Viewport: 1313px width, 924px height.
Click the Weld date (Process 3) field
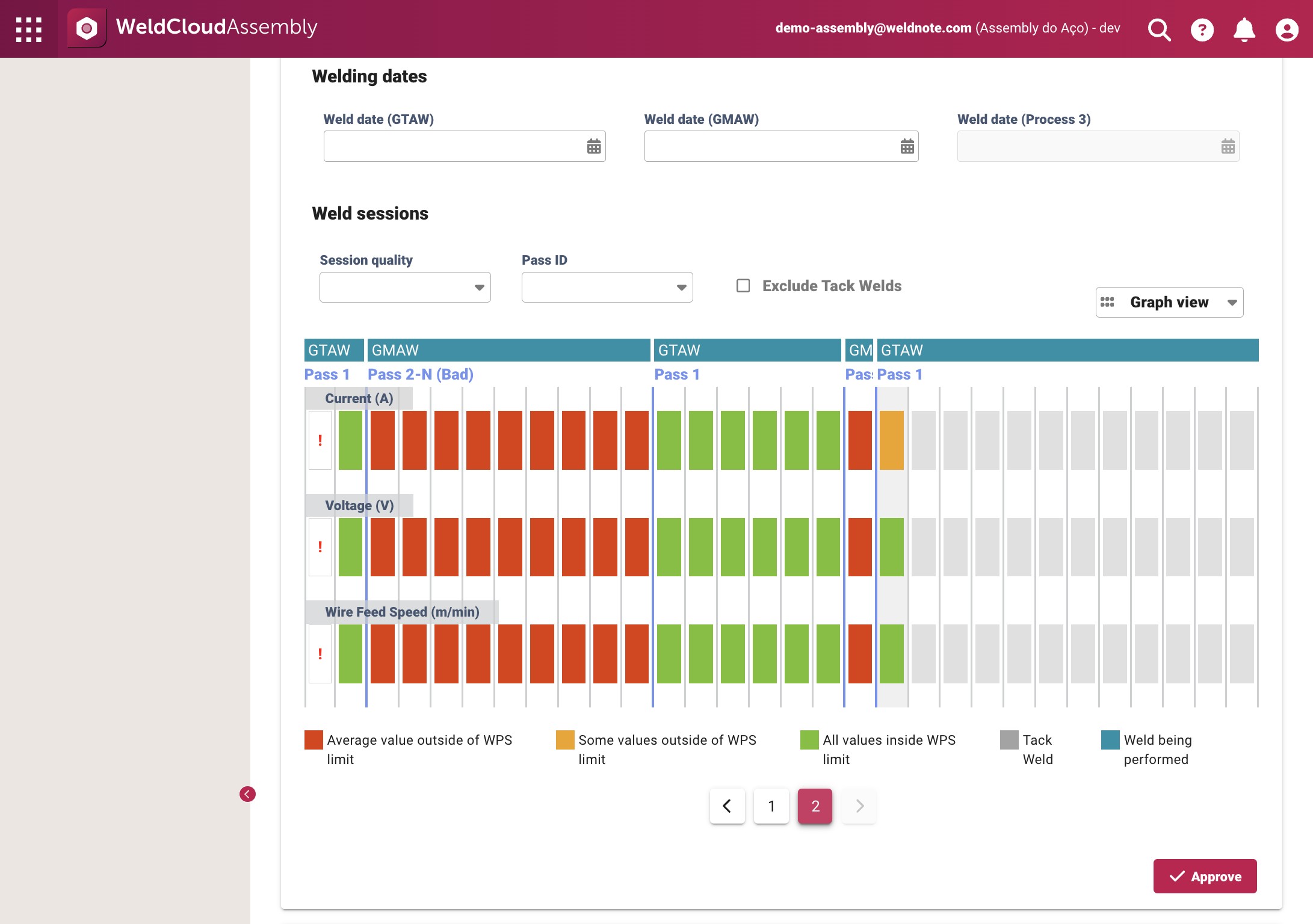[1098, 146]
